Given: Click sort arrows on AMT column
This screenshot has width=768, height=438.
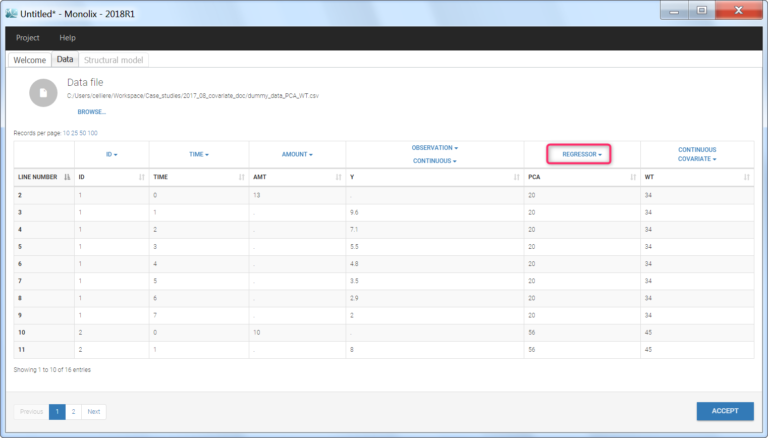Looking at the screenshot, I should 339,177.
